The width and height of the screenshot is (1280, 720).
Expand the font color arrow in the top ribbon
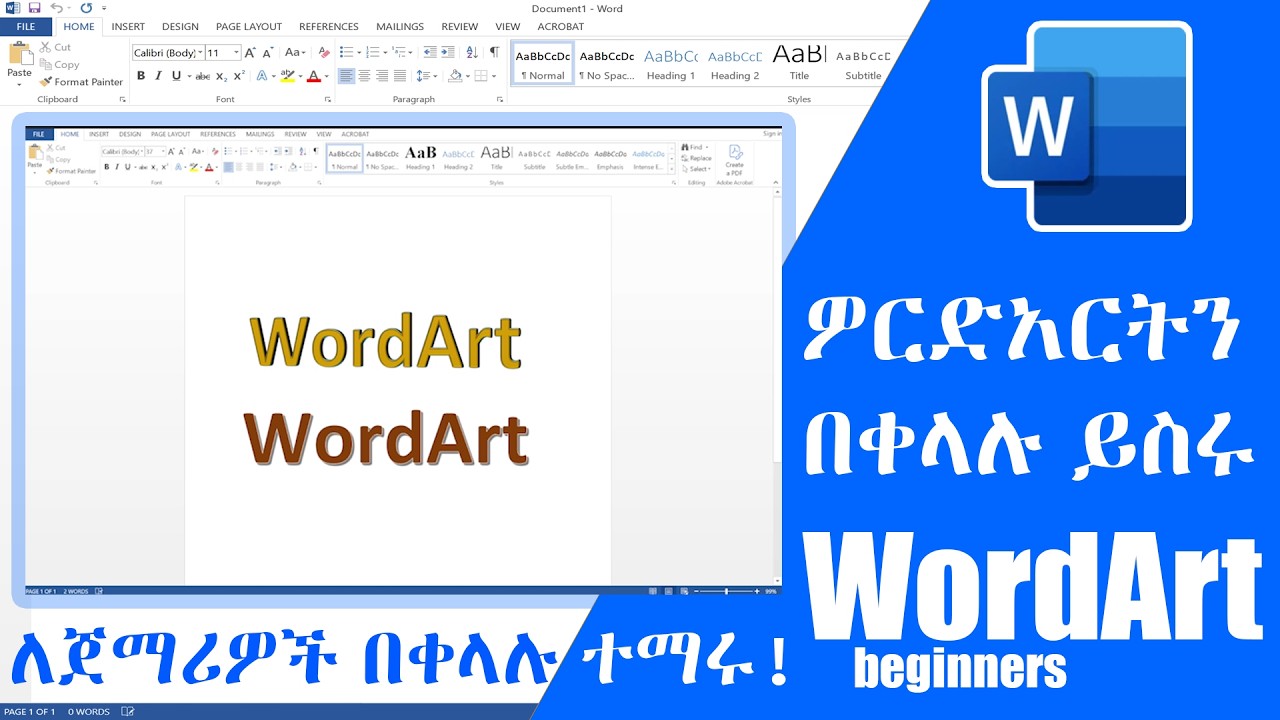(x=326, y=76)
